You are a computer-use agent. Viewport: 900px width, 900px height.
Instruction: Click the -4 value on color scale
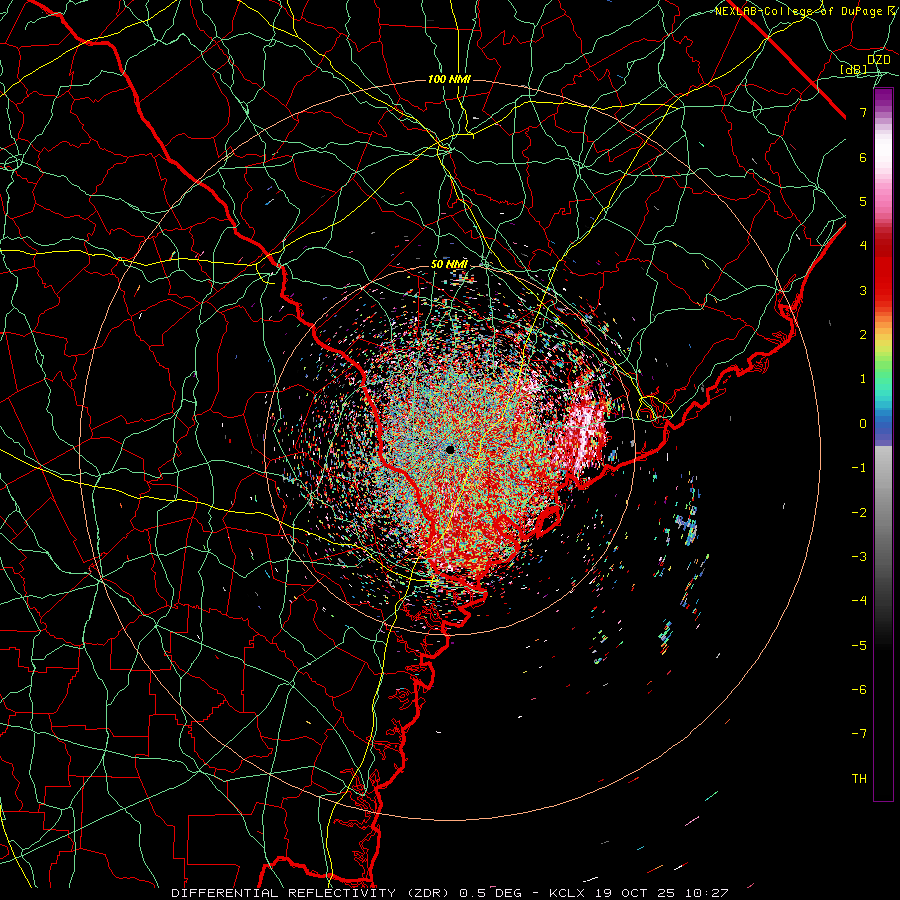click(x=859, y=600)
